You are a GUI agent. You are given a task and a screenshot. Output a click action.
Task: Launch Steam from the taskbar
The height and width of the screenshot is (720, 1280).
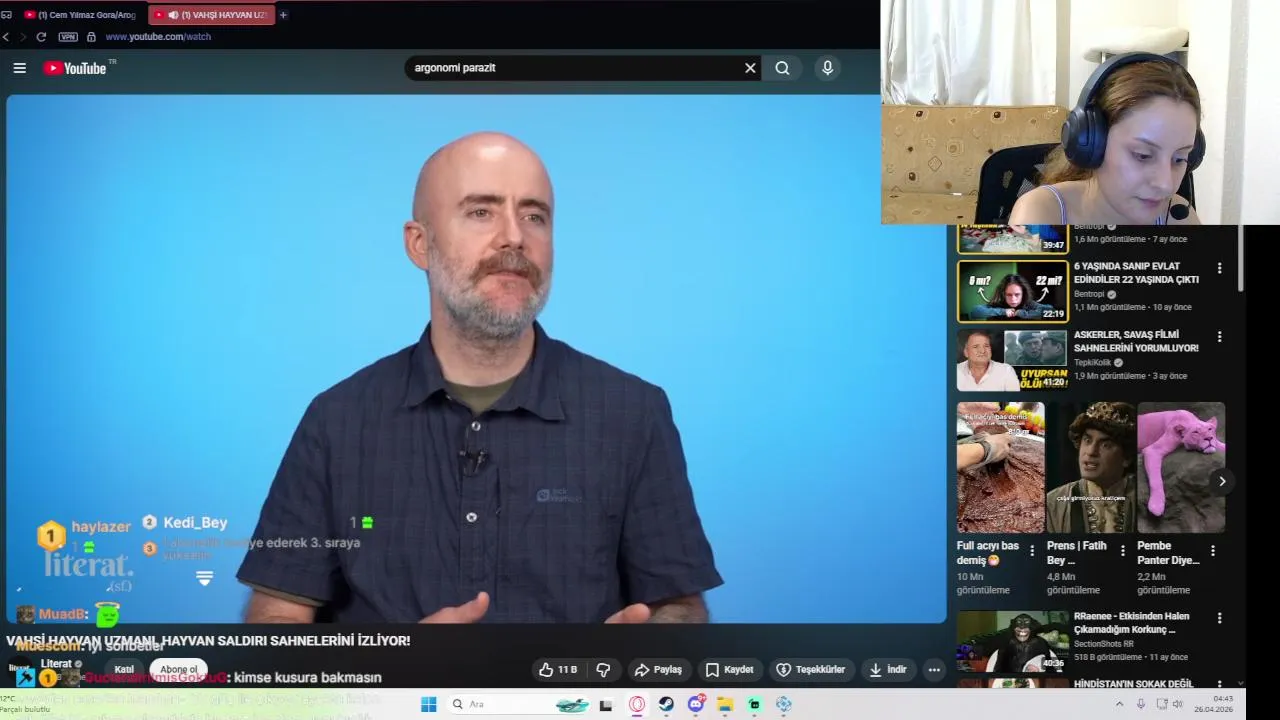666,704
